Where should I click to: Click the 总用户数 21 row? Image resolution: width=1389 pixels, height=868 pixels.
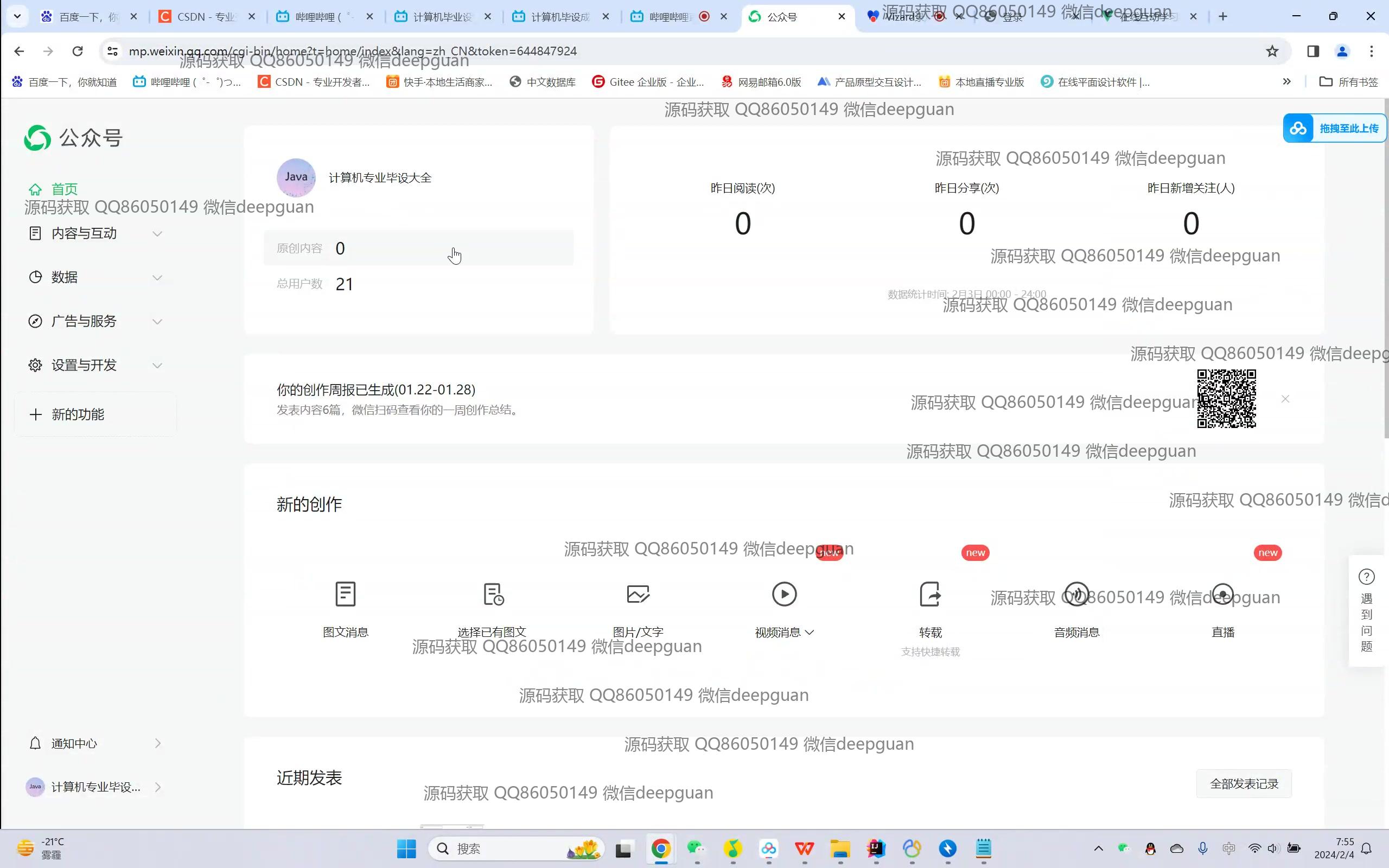coord(418,284)
